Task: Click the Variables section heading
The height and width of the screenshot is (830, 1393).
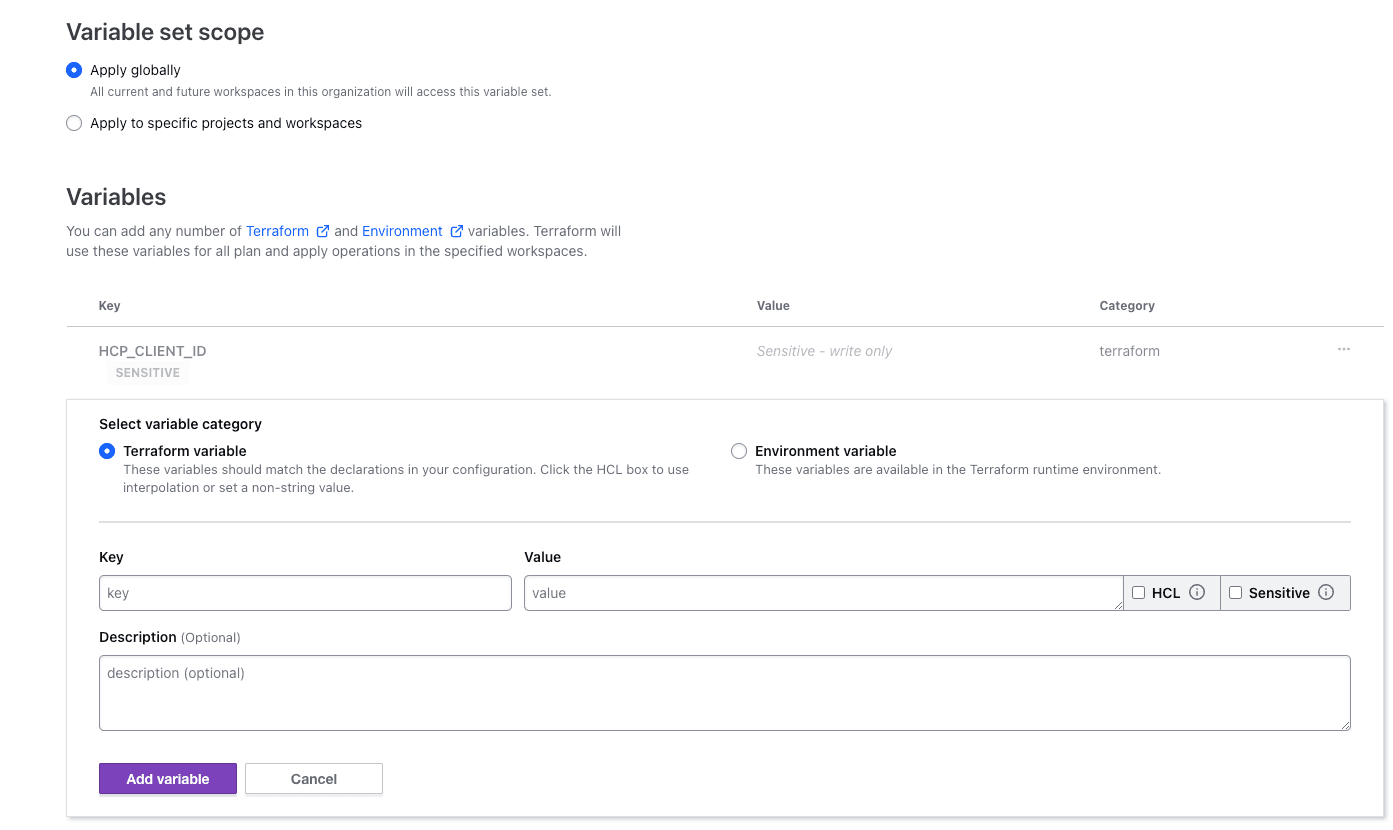Action: 116,197
